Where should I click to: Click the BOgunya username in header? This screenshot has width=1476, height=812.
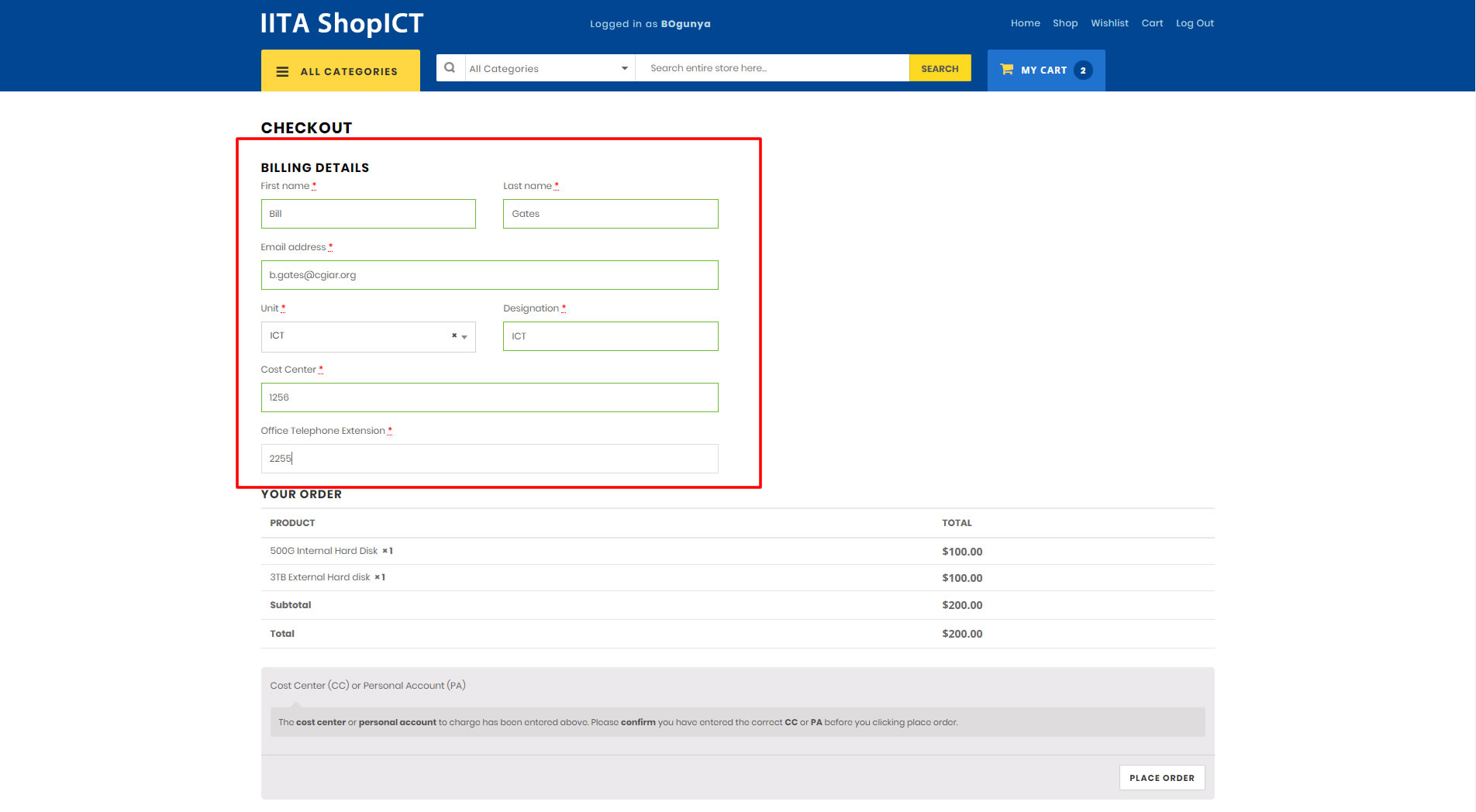coord(685,24)
